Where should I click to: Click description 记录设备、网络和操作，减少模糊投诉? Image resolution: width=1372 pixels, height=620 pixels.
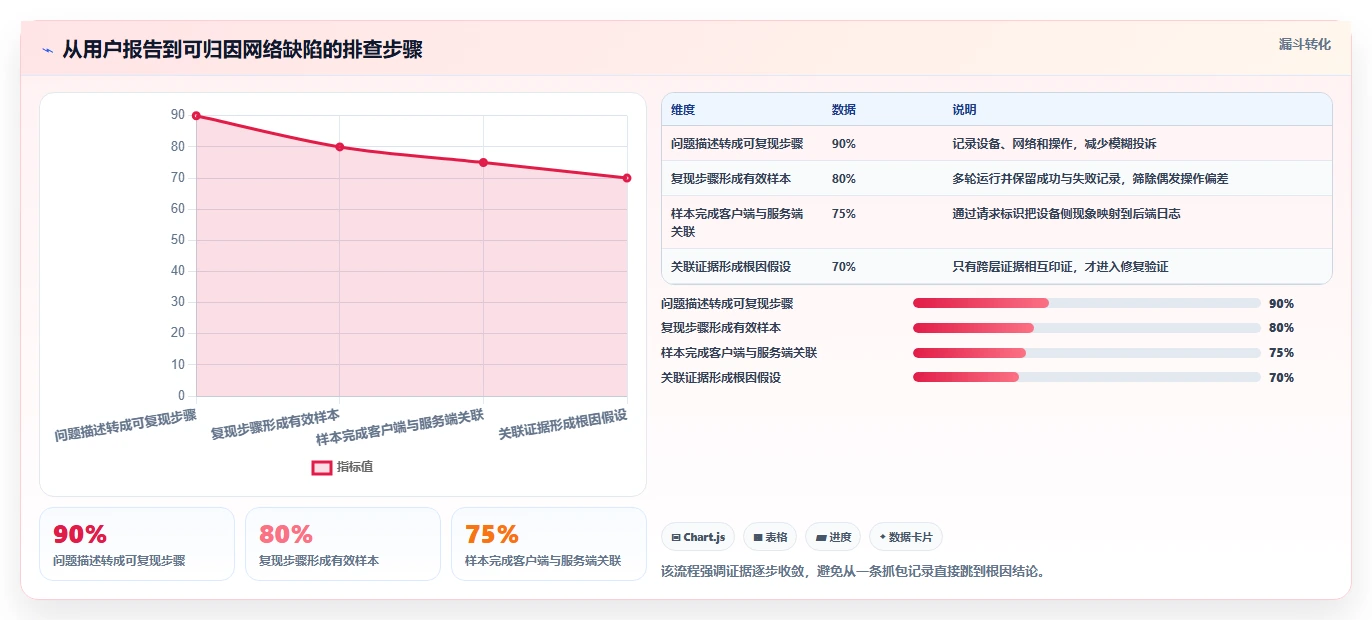[1055, 144]
